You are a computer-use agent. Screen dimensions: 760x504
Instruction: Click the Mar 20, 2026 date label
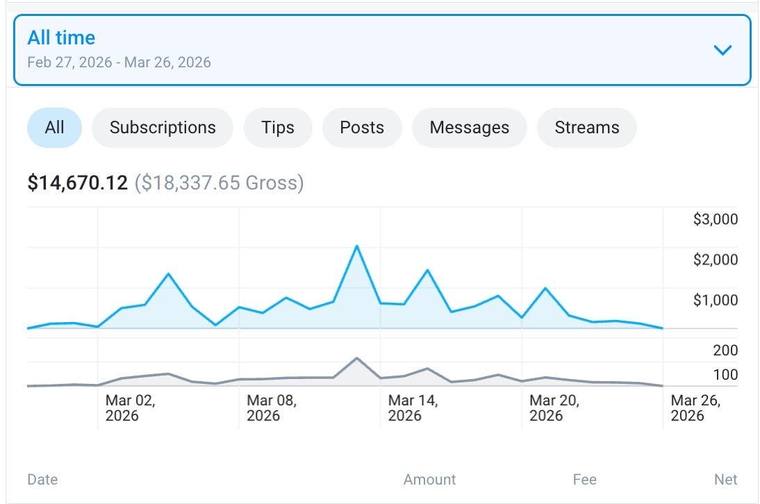pos(554,408)
